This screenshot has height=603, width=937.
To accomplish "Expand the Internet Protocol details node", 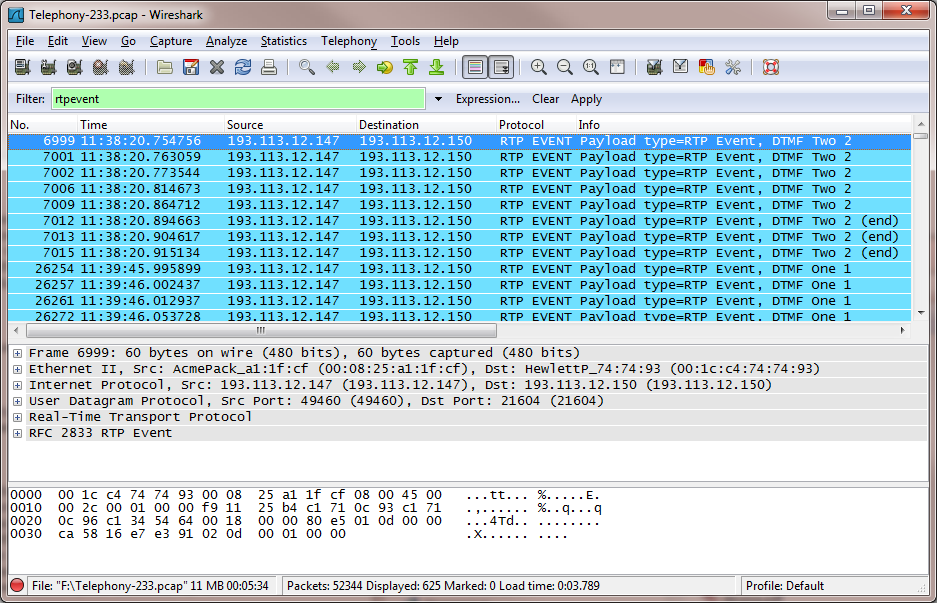I will (17, 385).
